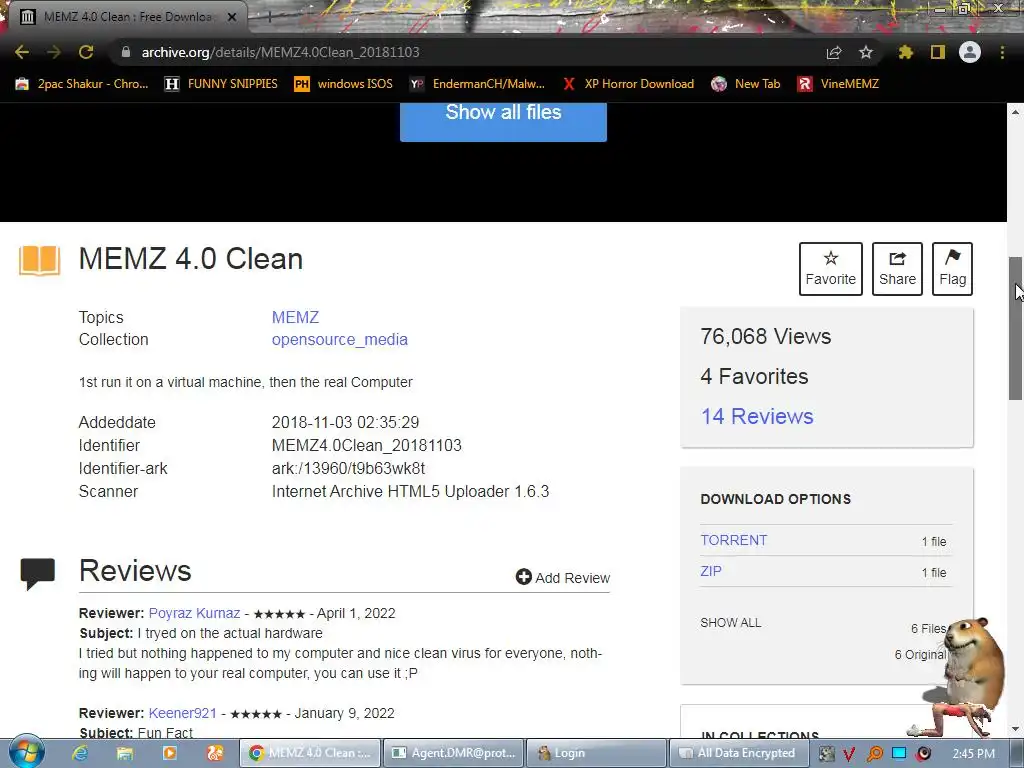Close the MEMZ 4.0 Clean tab
The height and width of the screenshot is (768, 1024).
(232, 17)
